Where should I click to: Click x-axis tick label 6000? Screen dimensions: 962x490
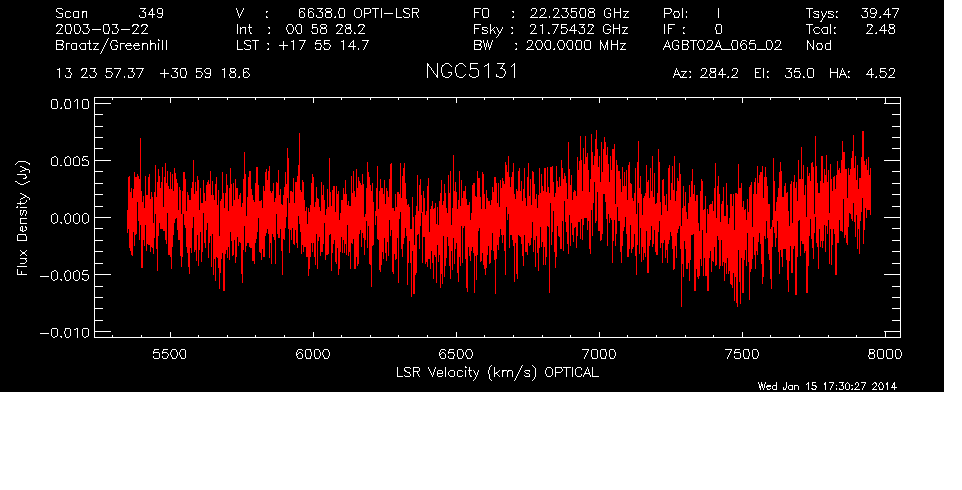[x=313, y=354]
